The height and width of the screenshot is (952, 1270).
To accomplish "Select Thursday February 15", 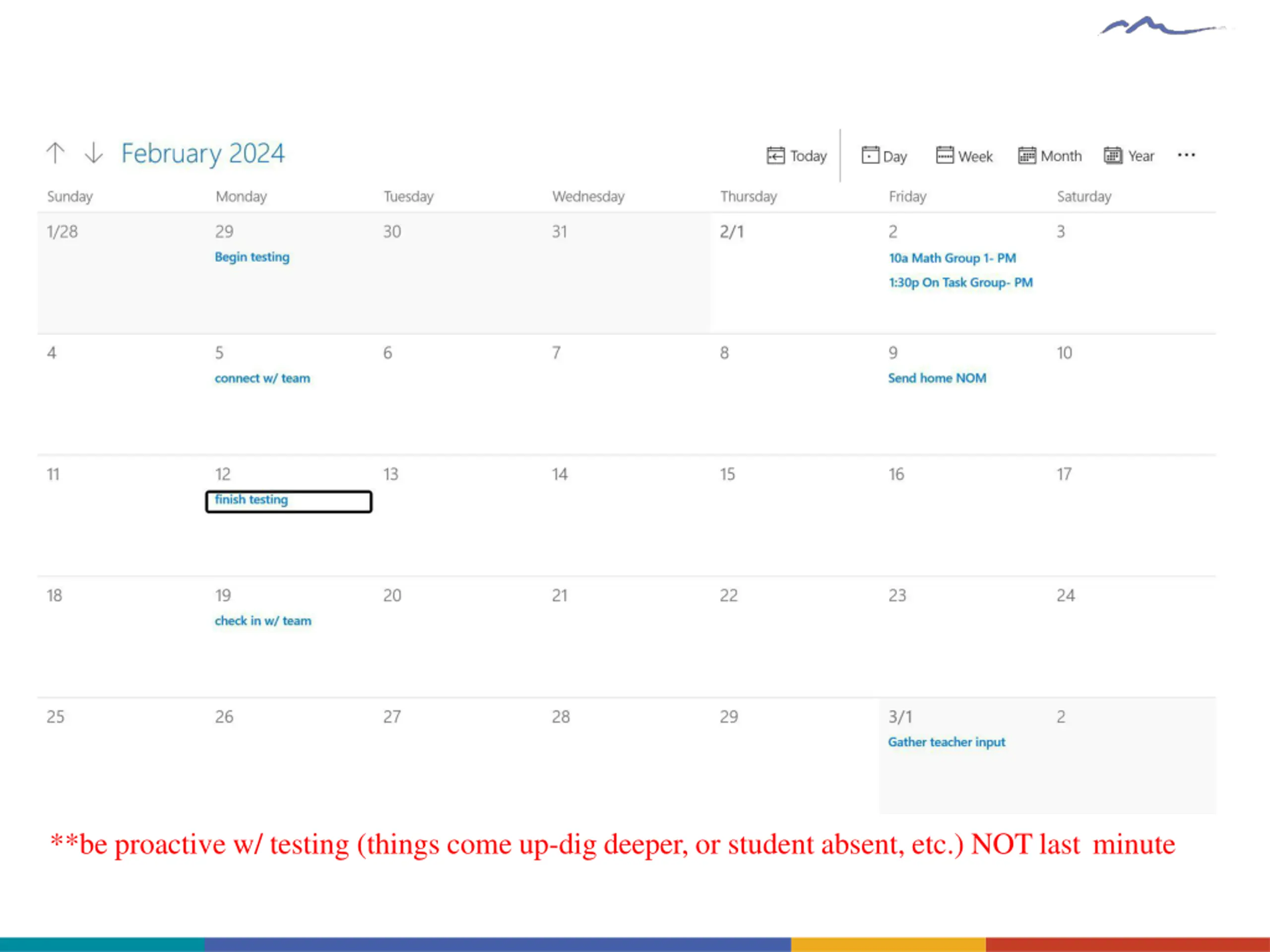I will point(727,475).
